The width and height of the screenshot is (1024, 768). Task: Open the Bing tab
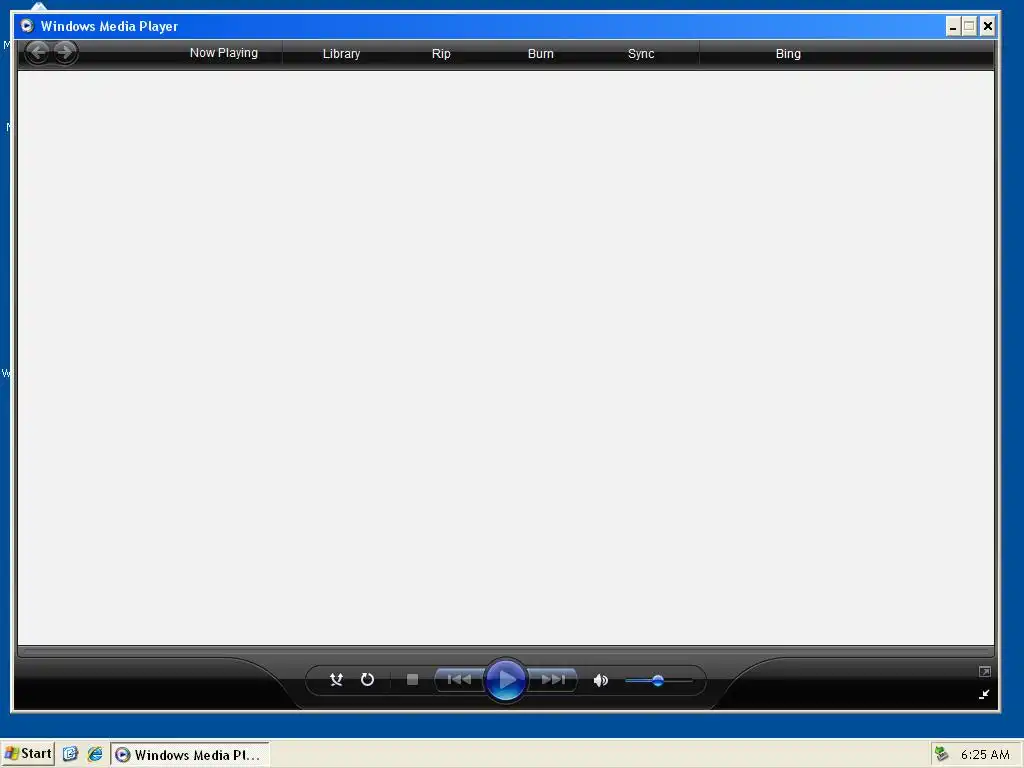pos(788,54)
